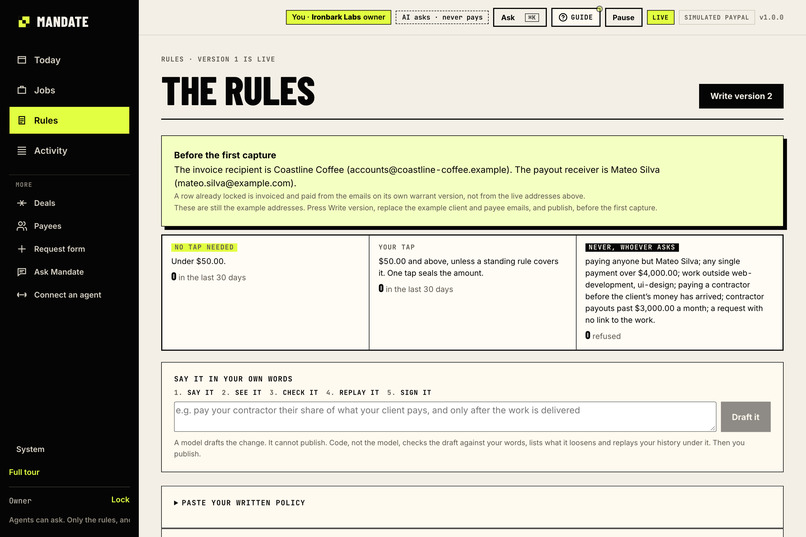Click the Owner label in the sidebar
806x537 pixels.
pos(20,501)
